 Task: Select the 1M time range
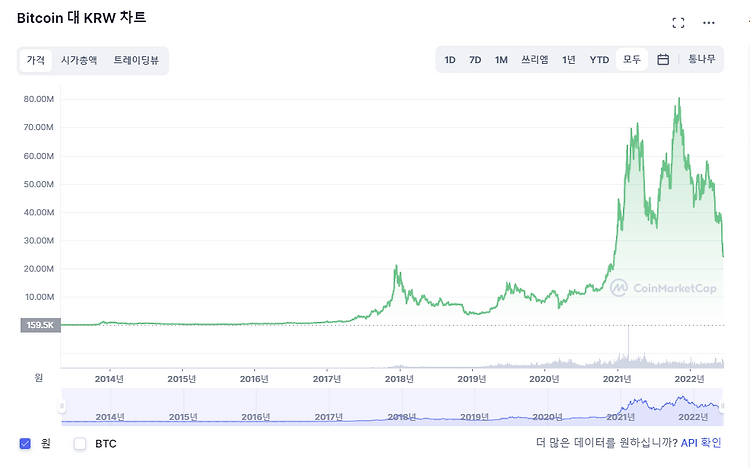(x=501, y=60)
